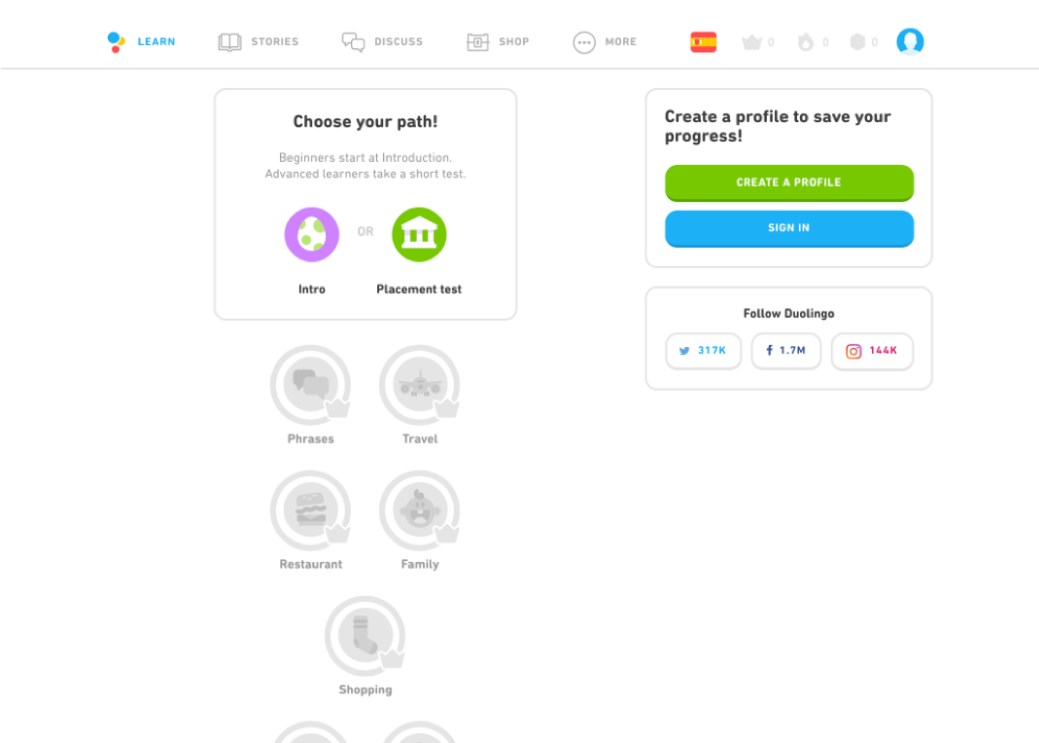Image resolution: width=1039 pixels, height=743 pixels.
Task: Open the user profile avatar menu
Action: pyautogui.click(x=910, y=41)
